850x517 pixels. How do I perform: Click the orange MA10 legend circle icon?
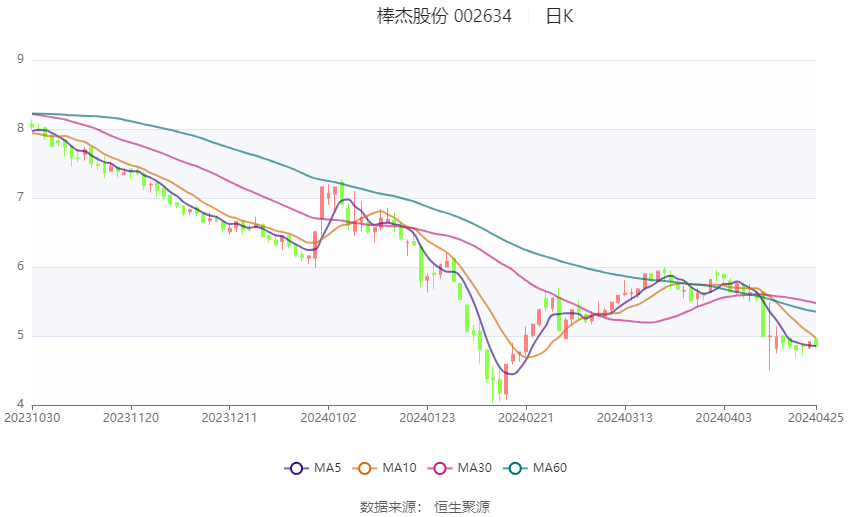pos(364,468)
